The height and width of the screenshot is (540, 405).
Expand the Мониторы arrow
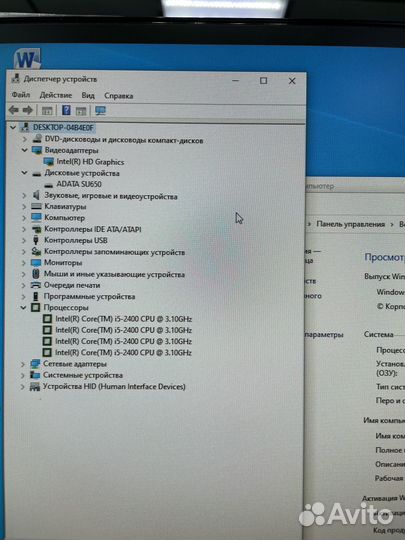[x=24, y=263]
